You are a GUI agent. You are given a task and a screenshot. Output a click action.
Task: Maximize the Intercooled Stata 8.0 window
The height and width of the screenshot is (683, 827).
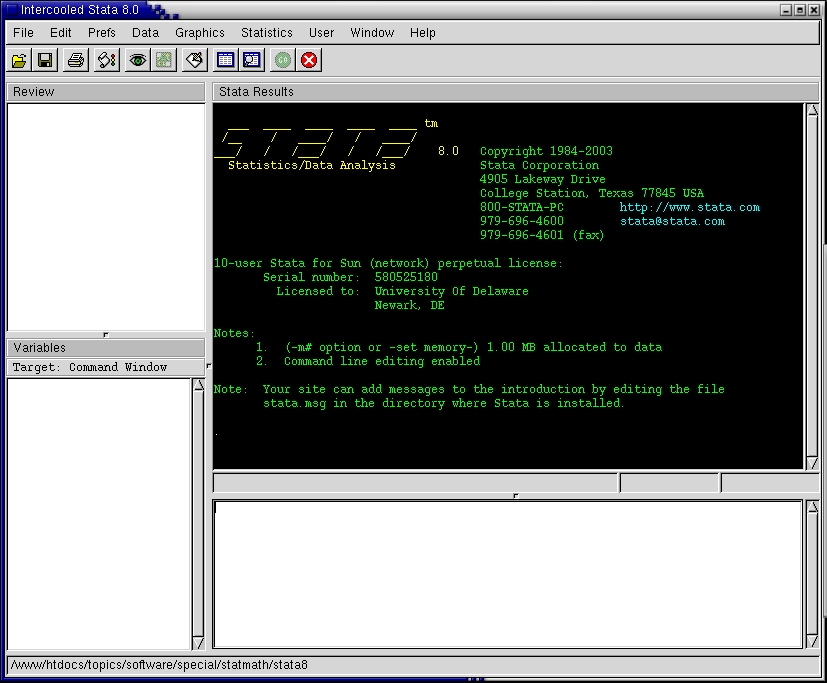coord(800,9)
